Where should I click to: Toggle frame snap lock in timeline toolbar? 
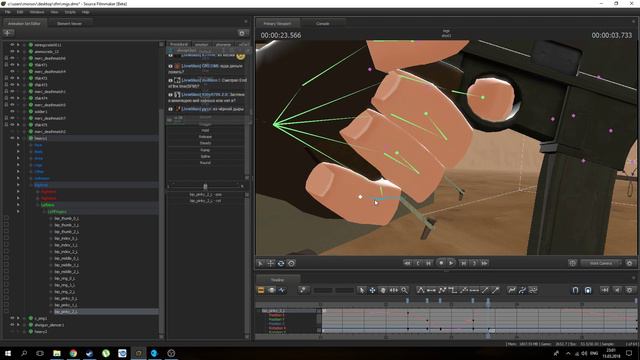(588, 290)
